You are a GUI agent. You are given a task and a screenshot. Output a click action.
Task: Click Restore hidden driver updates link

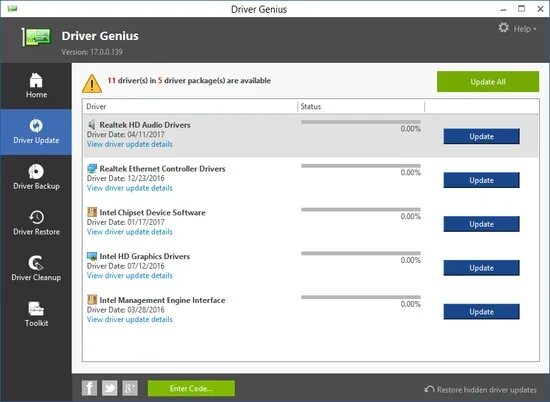(x=487, y=390)
